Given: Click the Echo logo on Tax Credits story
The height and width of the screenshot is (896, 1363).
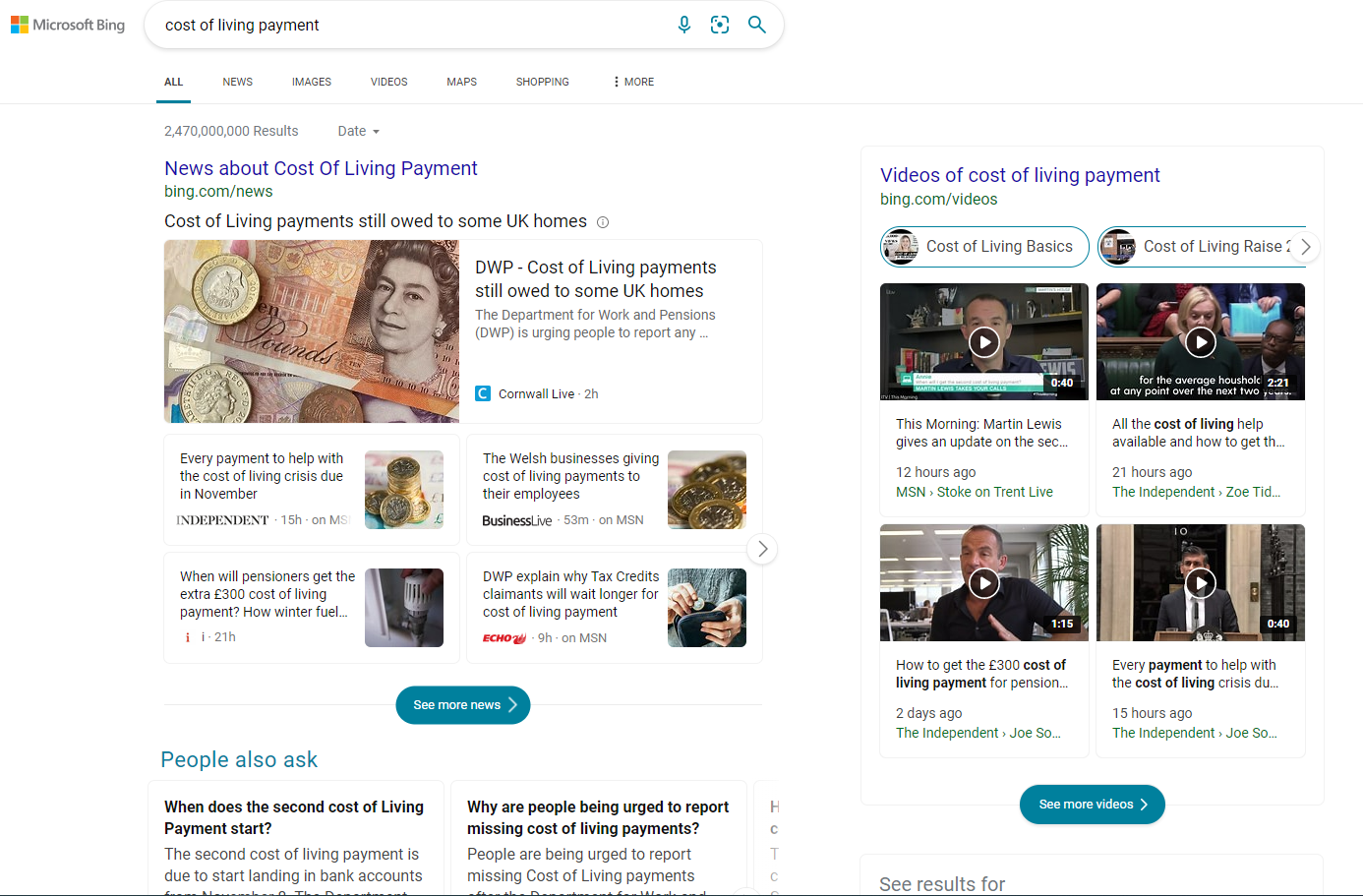Looking at the screenshot, I should (x=504, y=637).
